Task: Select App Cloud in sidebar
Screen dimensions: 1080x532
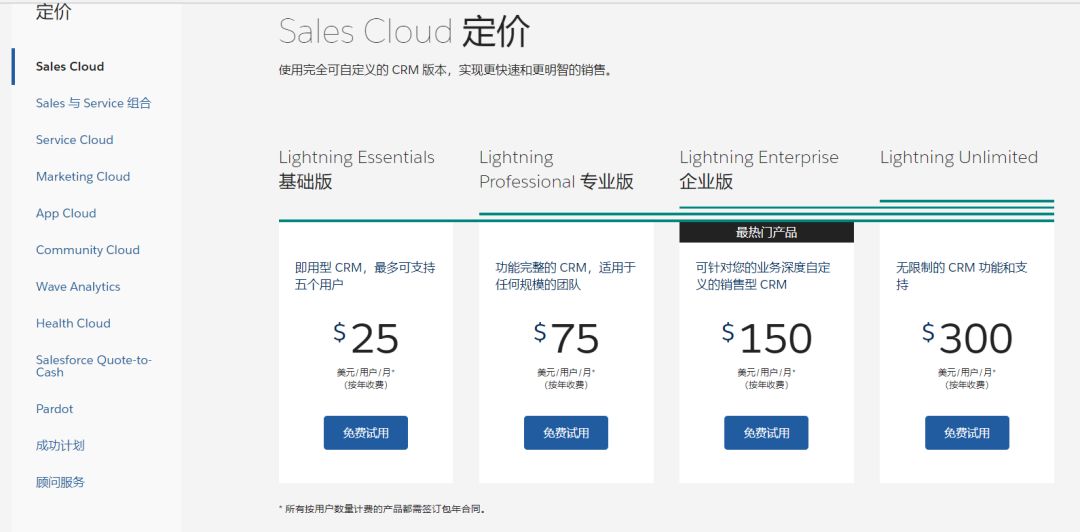Action: (66, 213)
